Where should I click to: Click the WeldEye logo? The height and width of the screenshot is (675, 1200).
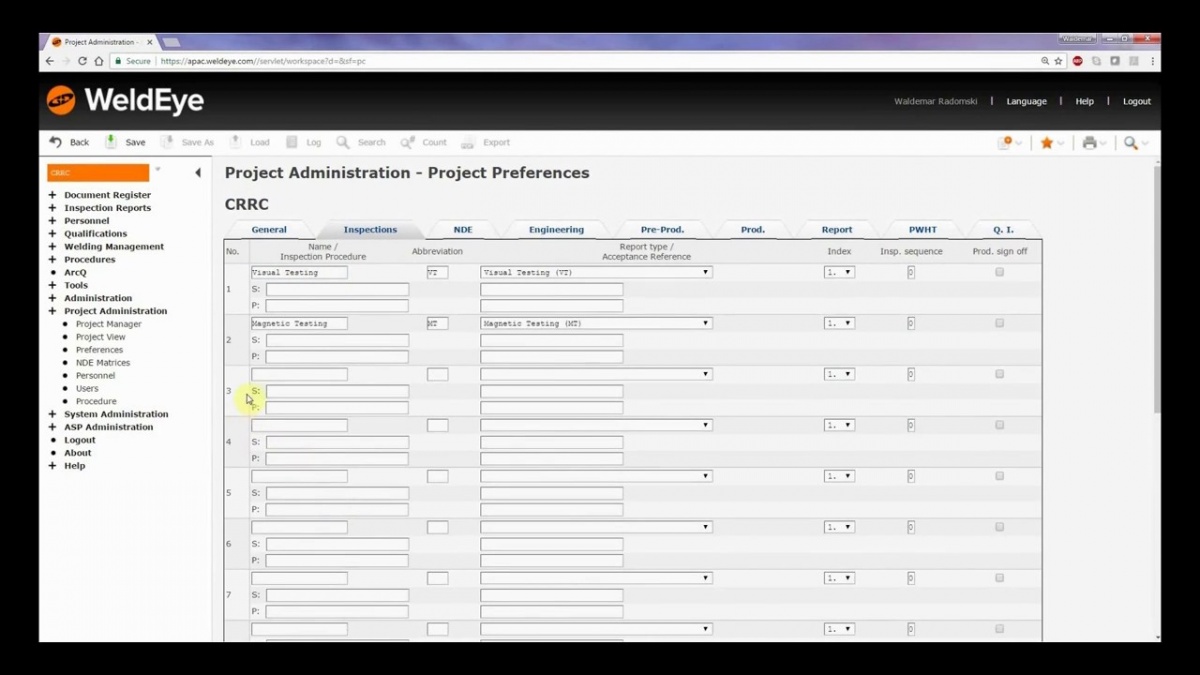125,101
